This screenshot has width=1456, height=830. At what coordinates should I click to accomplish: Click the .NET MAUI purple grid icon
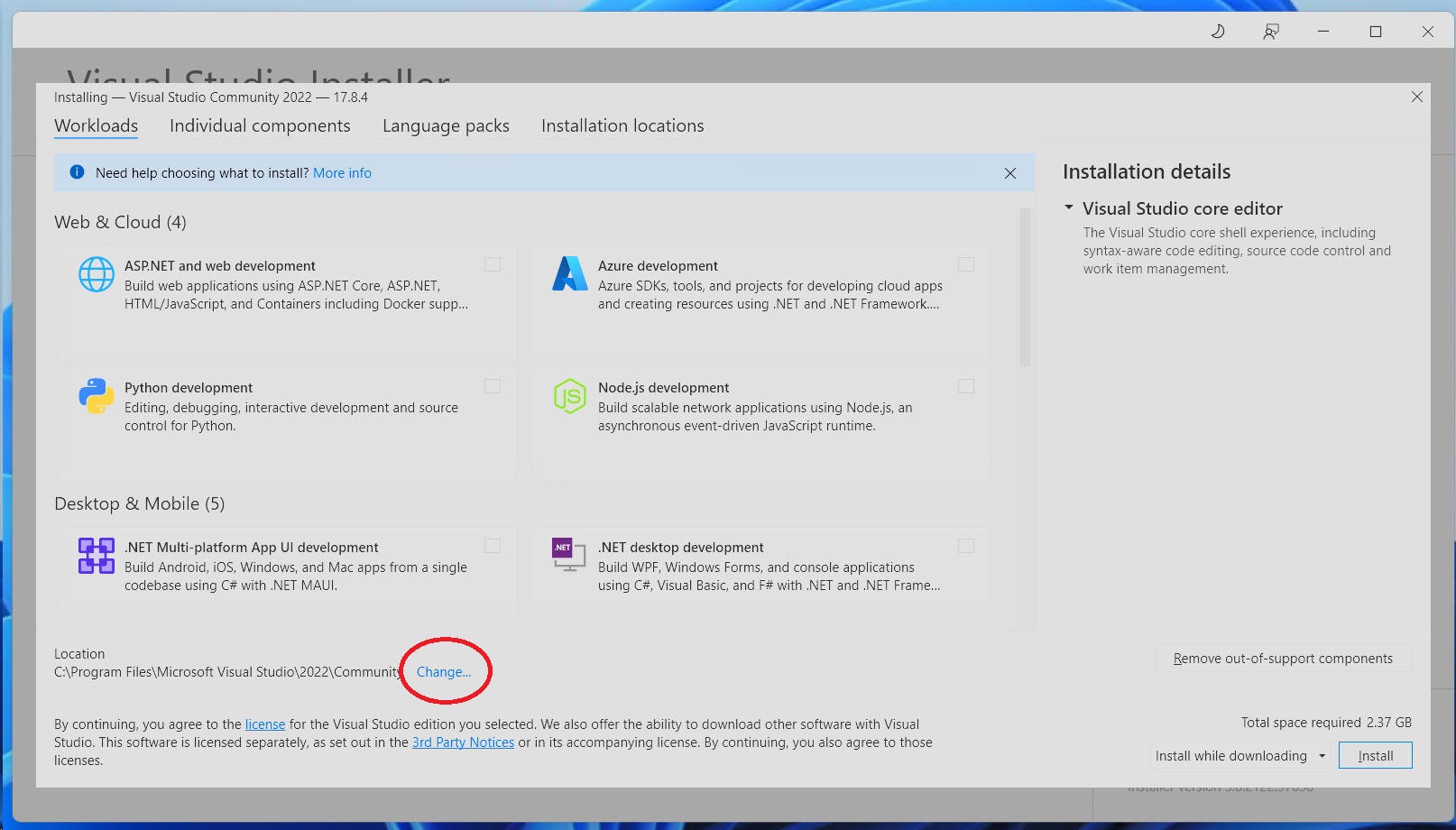(x=97, y=556)
